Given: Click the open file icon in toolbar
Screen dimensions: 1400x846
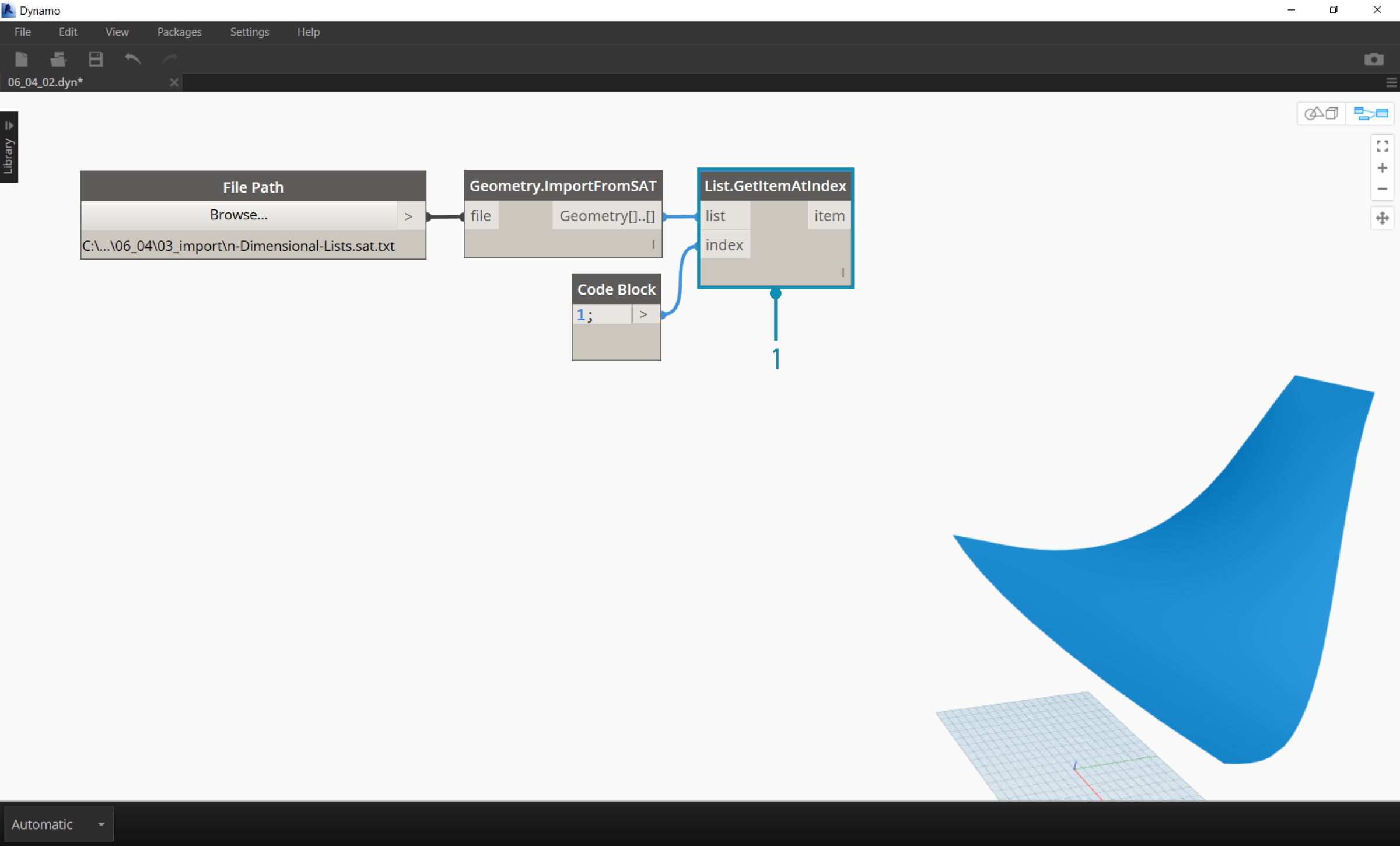Looking at the screenshot, I should tap(58, 58).
